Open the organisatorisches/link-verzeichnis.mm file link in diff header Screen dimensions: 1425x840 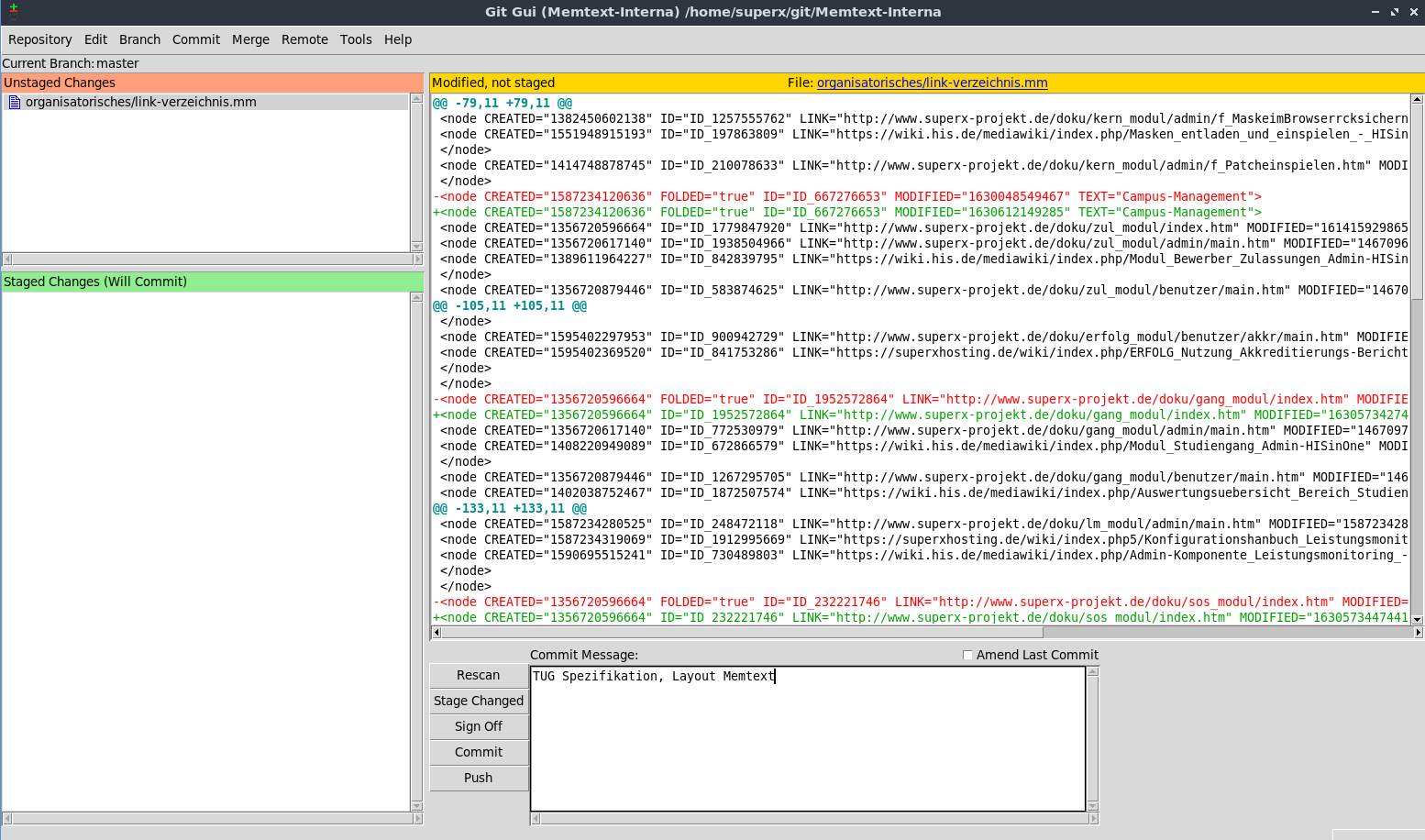click(932, 83)
